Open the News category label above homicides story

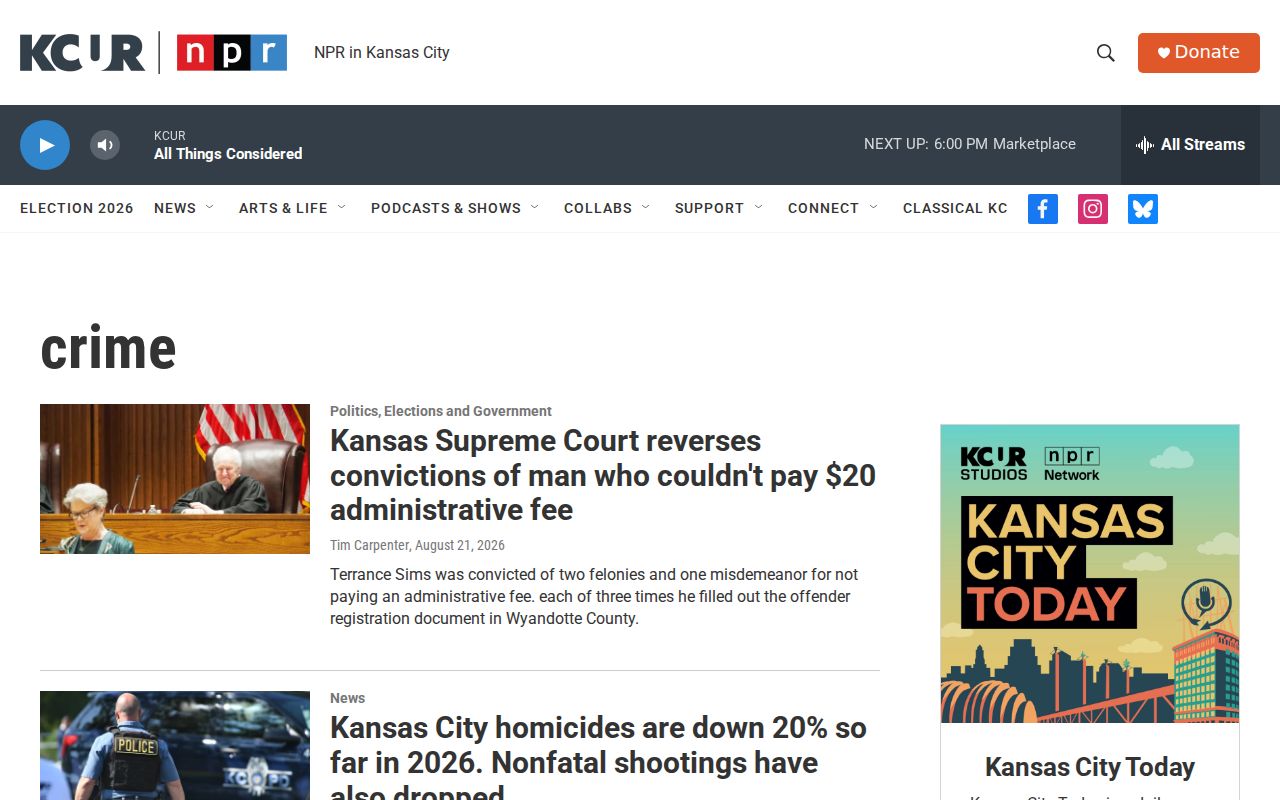347,698
